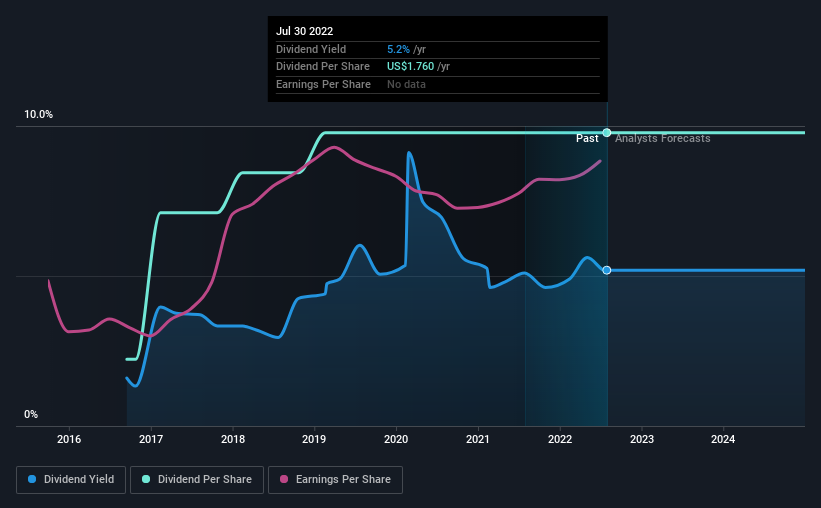Click the 2018 year tick label
Viewport: 821px width, 508px height.
233,439
